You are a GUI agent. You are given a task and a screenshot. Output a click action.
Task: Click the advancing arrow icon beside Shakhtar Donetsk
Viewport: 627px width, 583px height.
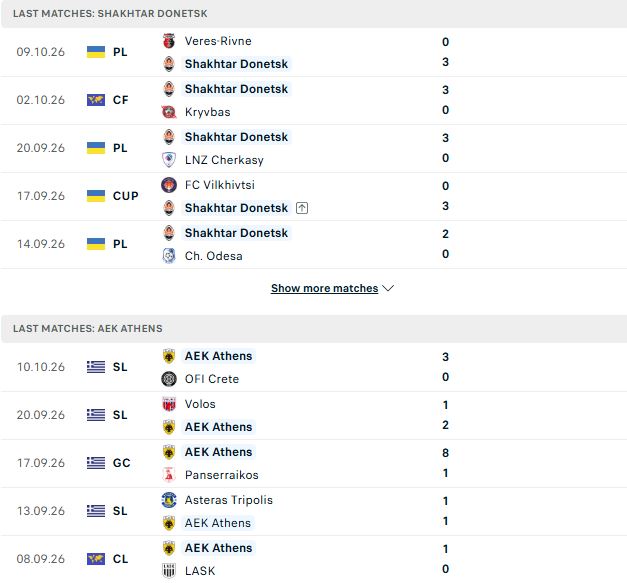click(x=302, y=208)
